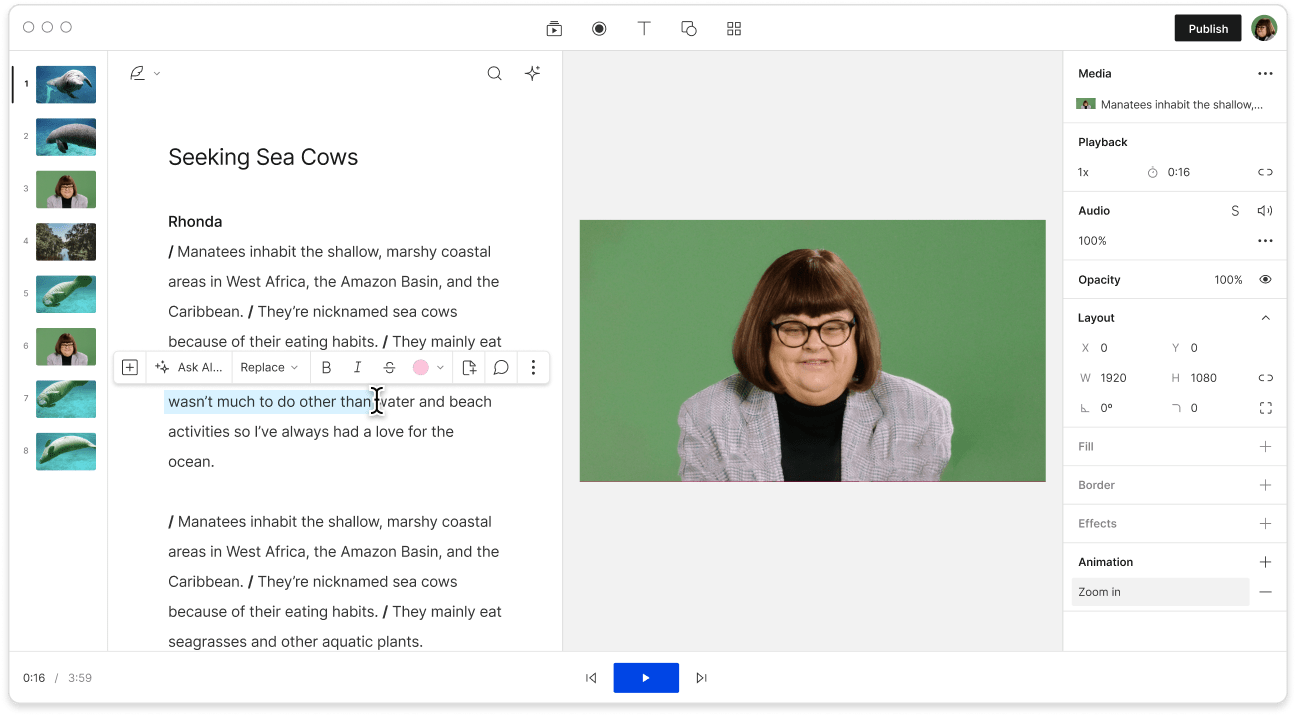Screen dimensions: 1296x716
Task: Select scene 4 thumbnail in the sidebar
Action: (65, 241)
